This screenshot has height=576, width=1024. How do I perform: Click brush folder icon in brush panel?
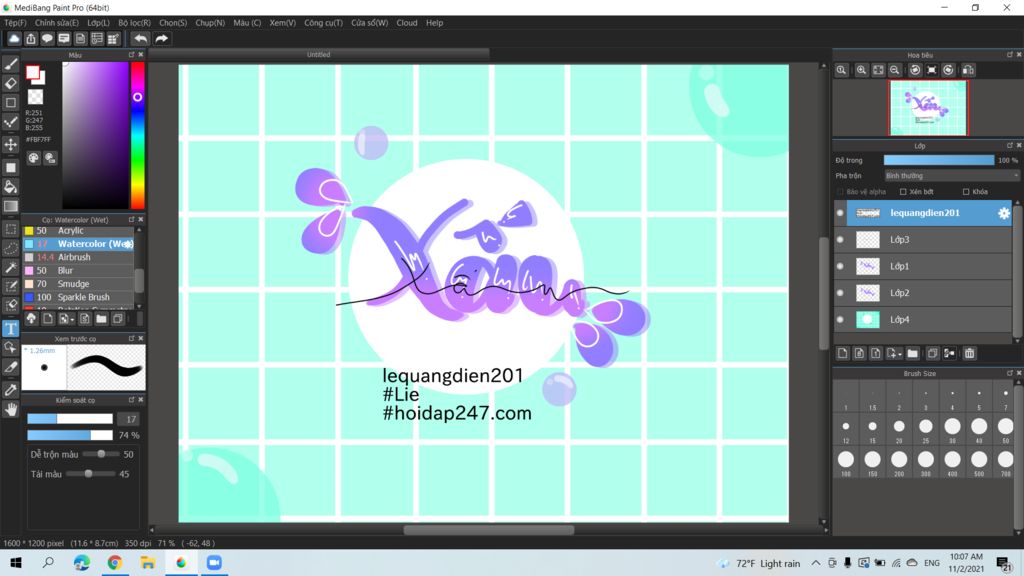click(101, 319)
